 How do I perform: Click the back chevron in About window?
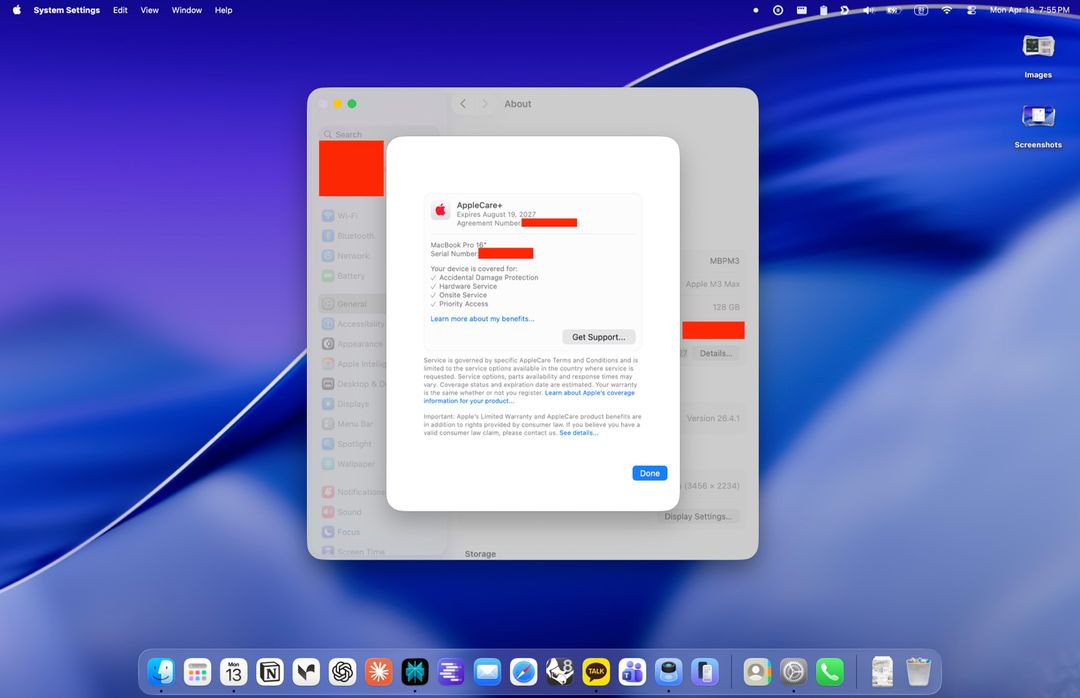click(463, 103)
